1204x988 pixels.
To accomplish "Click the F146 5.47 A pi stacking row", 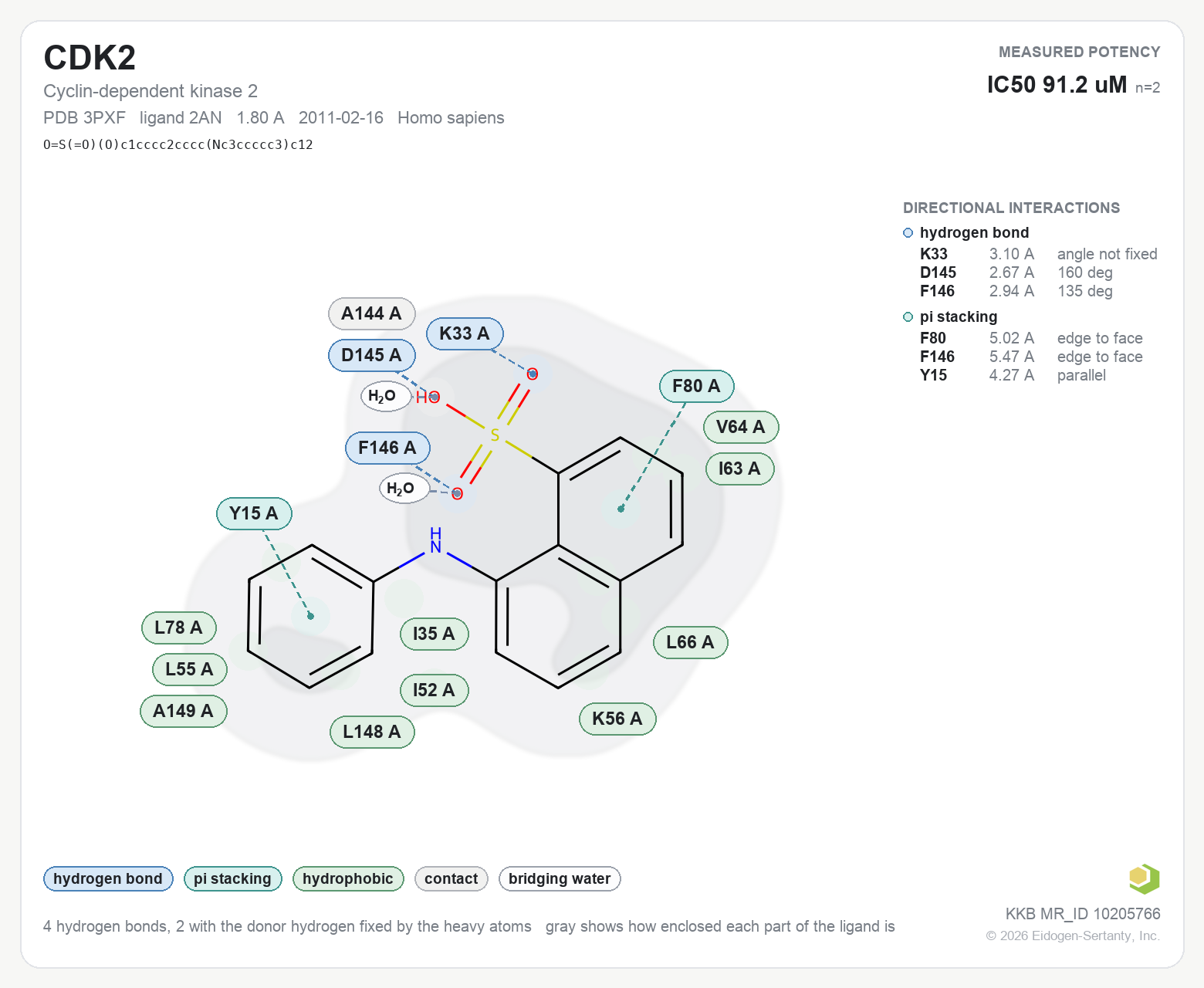I will [1031, 357].
